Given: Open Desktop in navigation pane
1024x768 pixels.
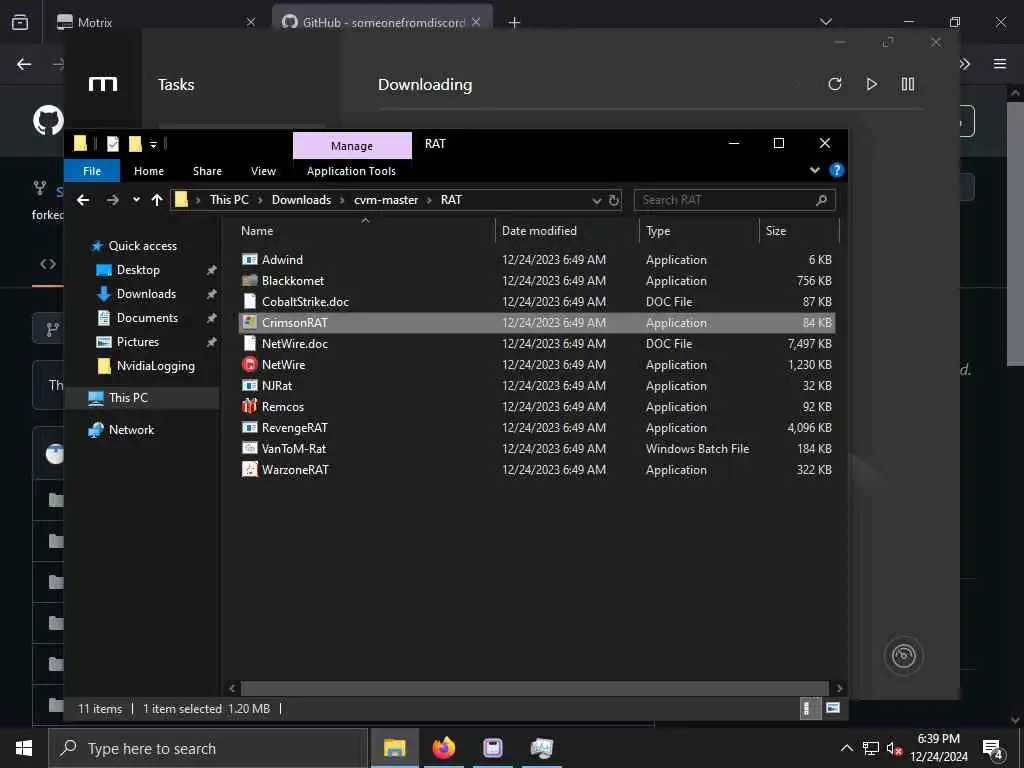Looking at the screenshot, I should [138, 270].
